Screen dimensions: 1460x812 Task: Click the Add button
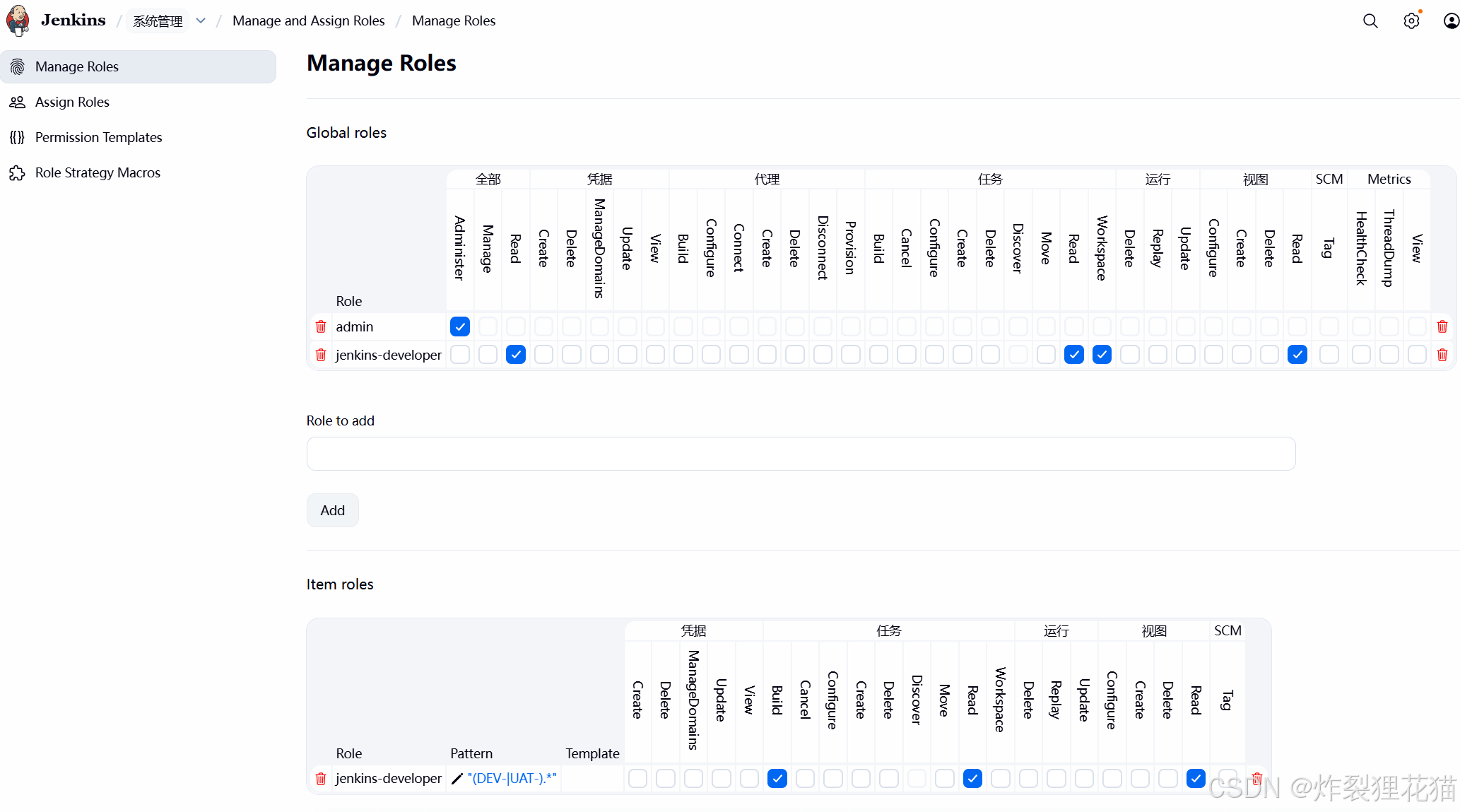[x=332, y=510]
